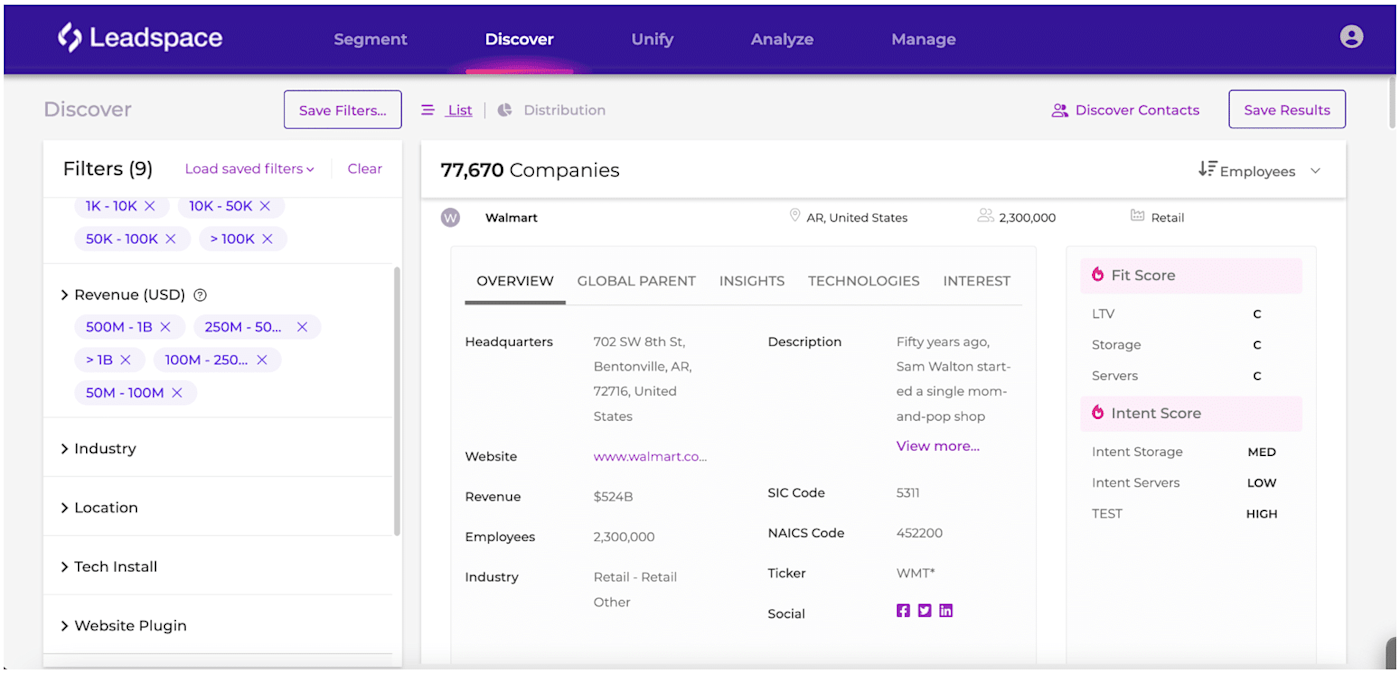Screen dimensions: 1400x674
Task: Open the user profile avatar icon
Action: (x=1351, y=37)
